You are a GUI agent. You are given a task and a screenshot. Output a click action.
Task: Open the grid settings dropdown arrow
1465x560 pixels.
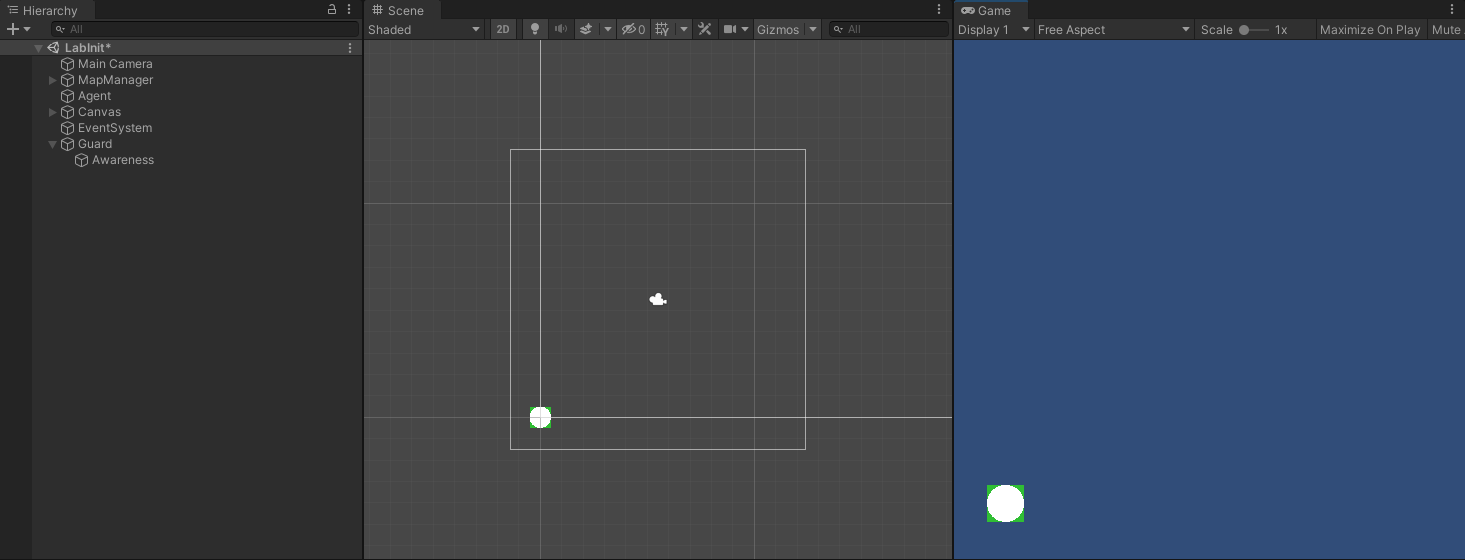pyautogui.click(x=684, y=29)
